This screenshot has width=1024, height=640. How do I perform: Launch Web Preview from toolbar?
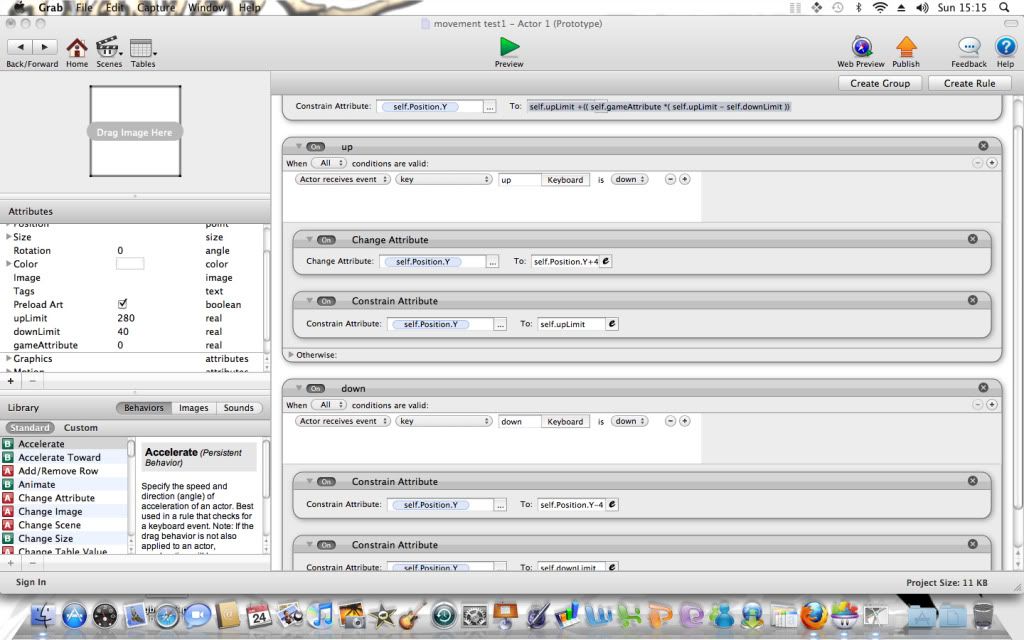[x=861, y=47]
